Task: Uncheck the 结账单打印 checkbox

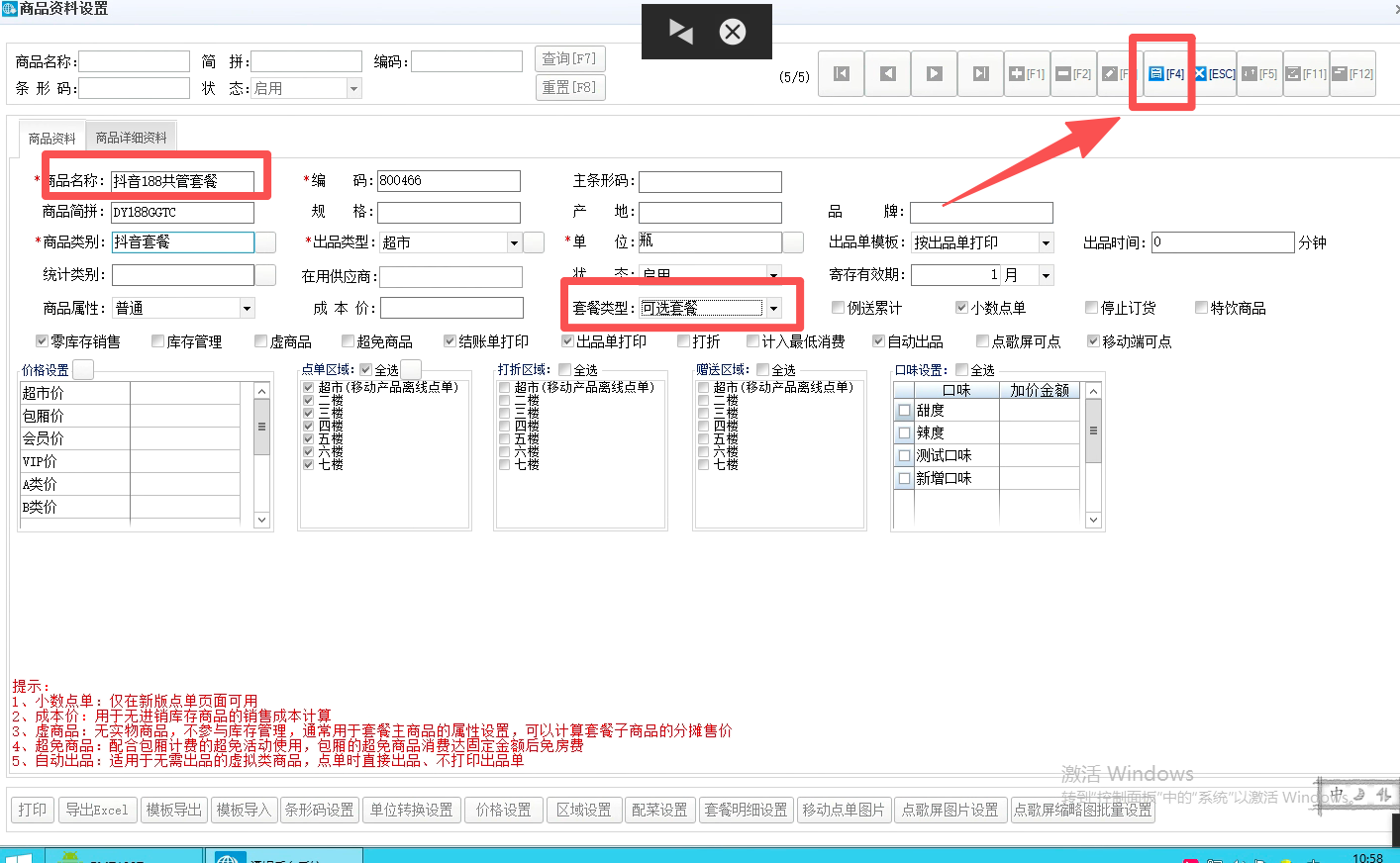Action: [450, 341]
